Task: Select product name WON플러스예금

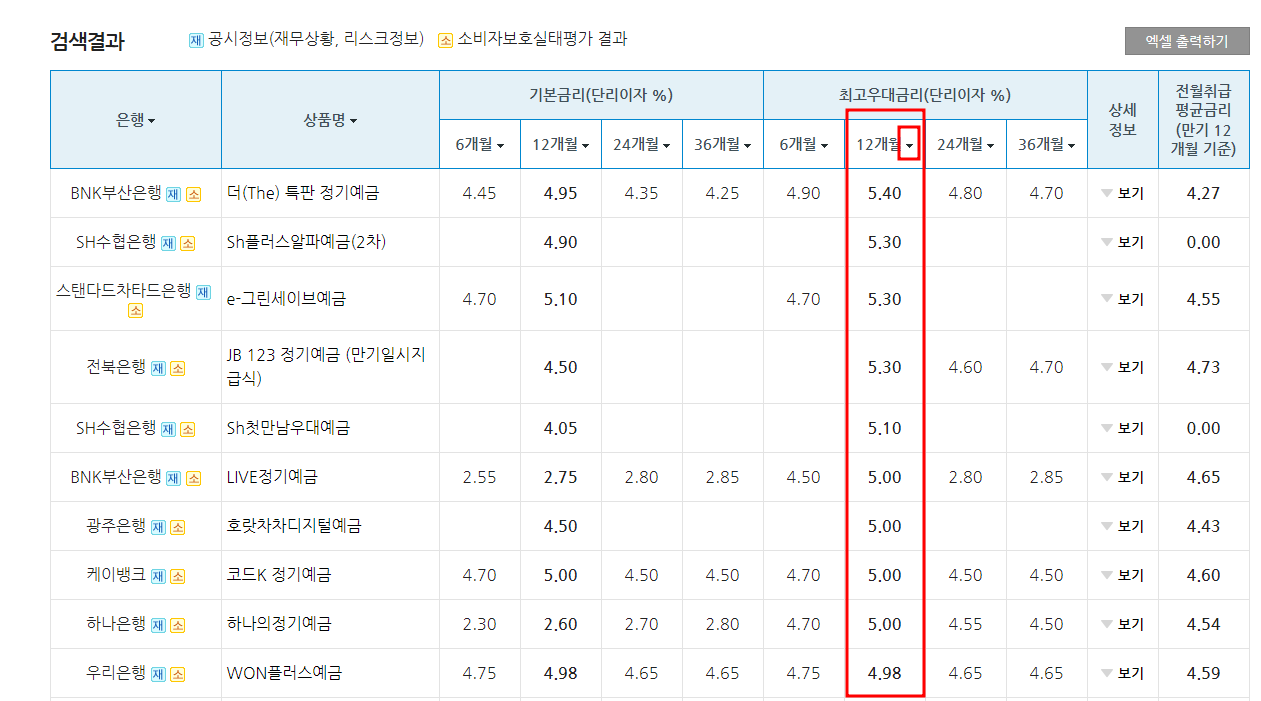Action: pos(284,674)
